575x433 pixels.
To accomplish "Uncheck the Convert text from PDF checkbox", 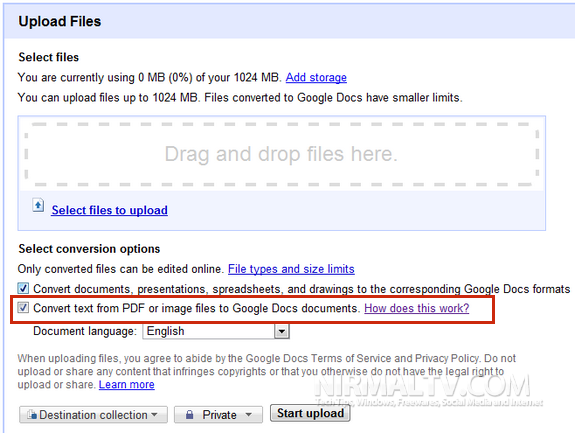I will (x=23, y=307).
